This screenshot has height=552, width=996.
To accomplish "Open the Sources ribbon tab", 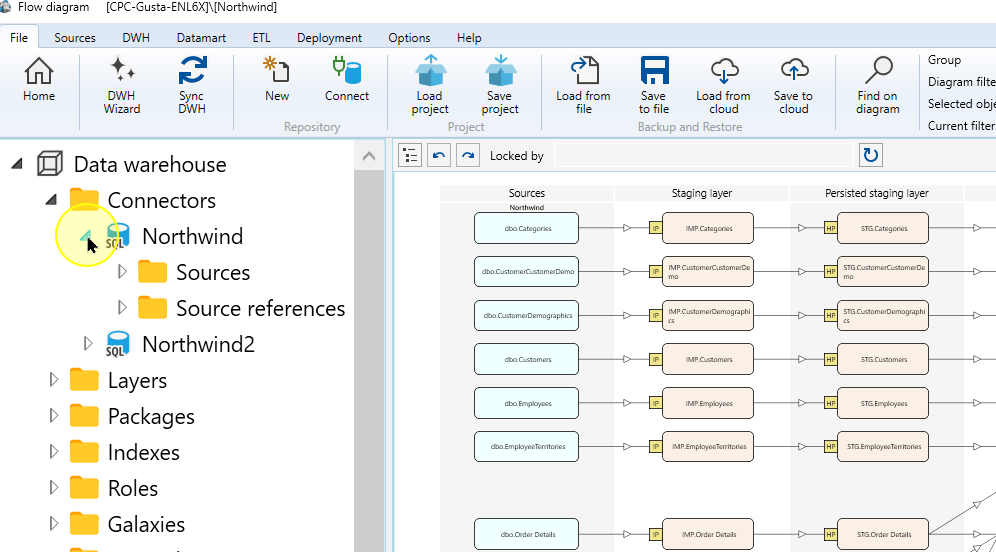I will [x=75, y=37].
